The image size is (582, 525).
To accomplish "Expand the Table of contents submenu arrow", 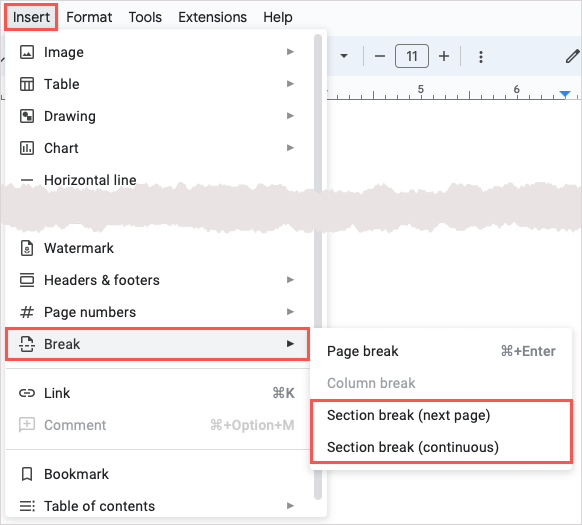I will [290, 506].
